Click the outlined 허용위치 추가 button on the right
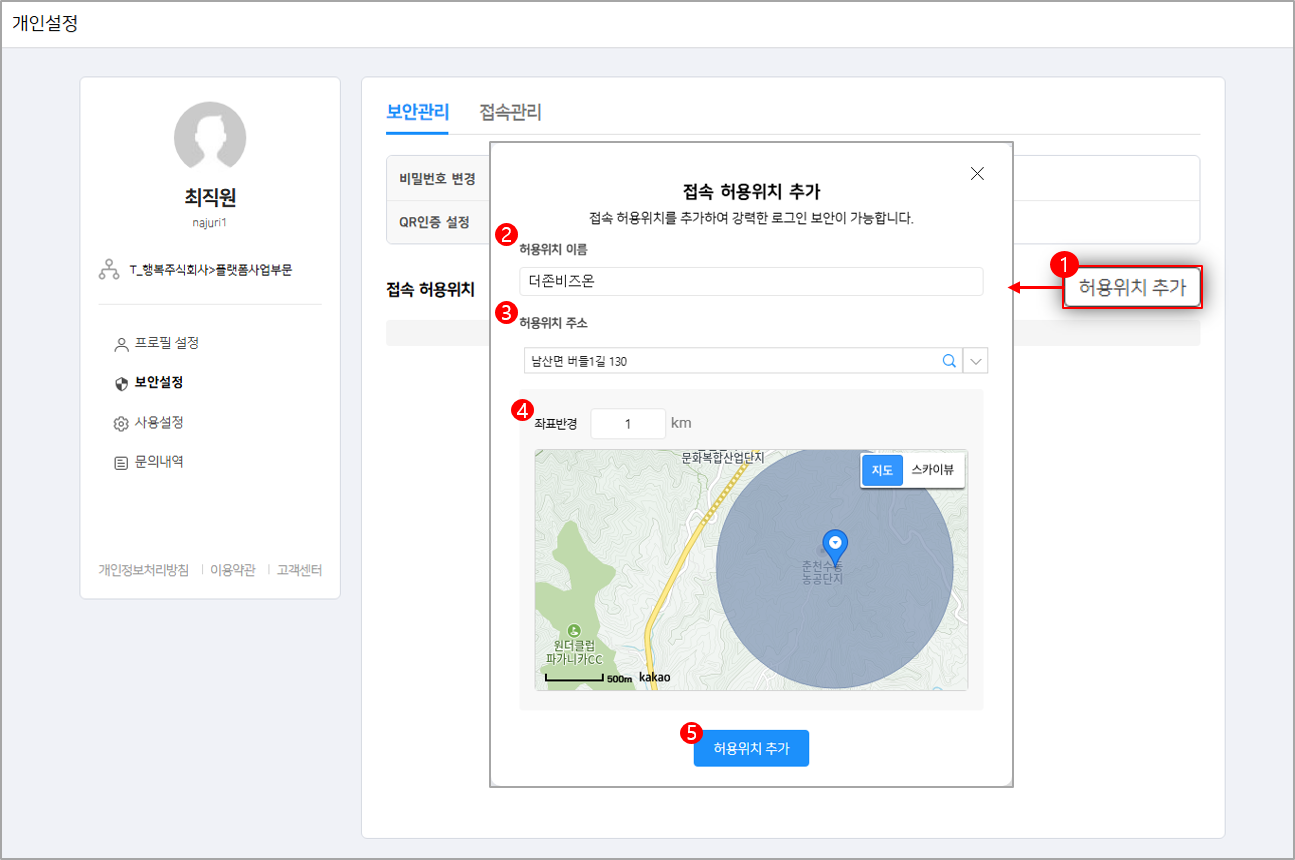The image size is (1295, 860). [x=1132, y=286]
